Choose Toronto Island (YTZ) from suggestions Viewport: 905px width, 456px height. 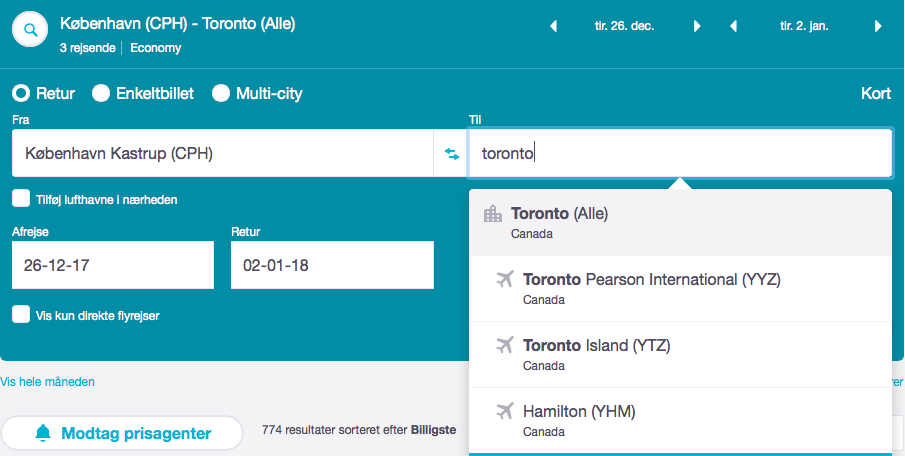[596, 346]
